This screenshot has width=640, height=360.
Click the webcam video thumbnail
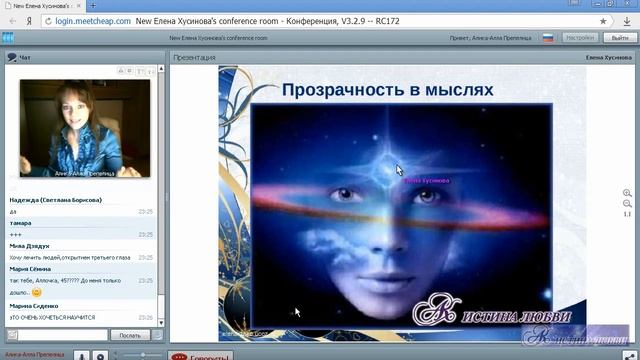85,129
